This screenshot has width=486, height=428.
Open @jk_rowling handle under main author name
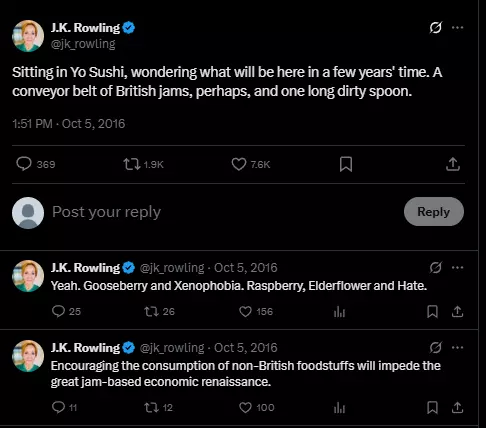[x=83, y=44]
